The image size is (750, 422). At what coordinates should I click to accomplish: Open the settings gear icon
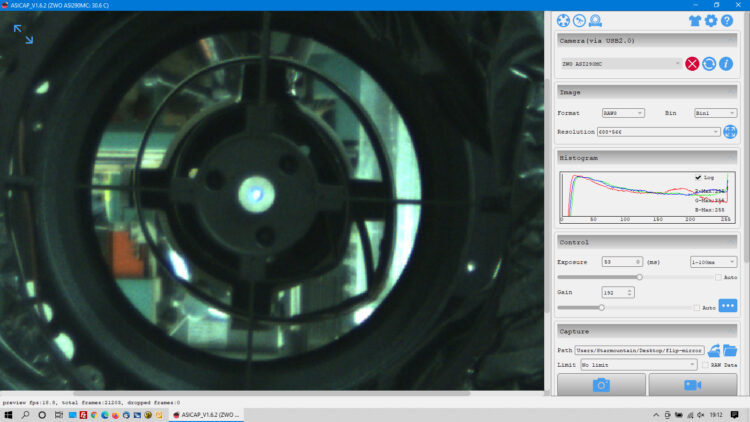click(711, 21)
